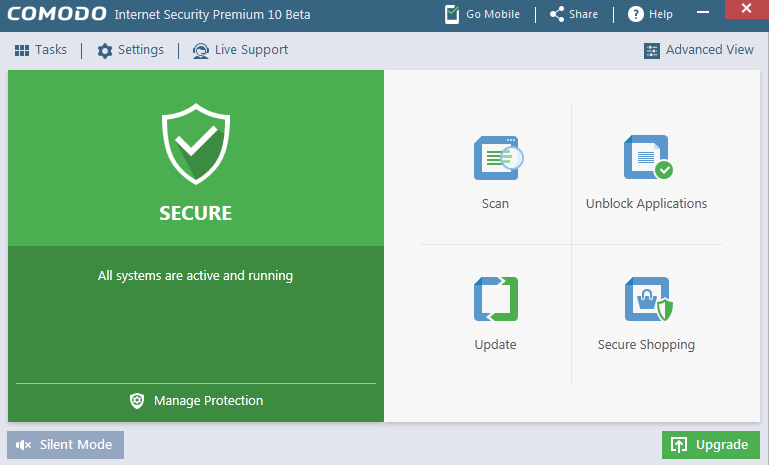
Task: Open the Share link text
Action: (583, 14)
